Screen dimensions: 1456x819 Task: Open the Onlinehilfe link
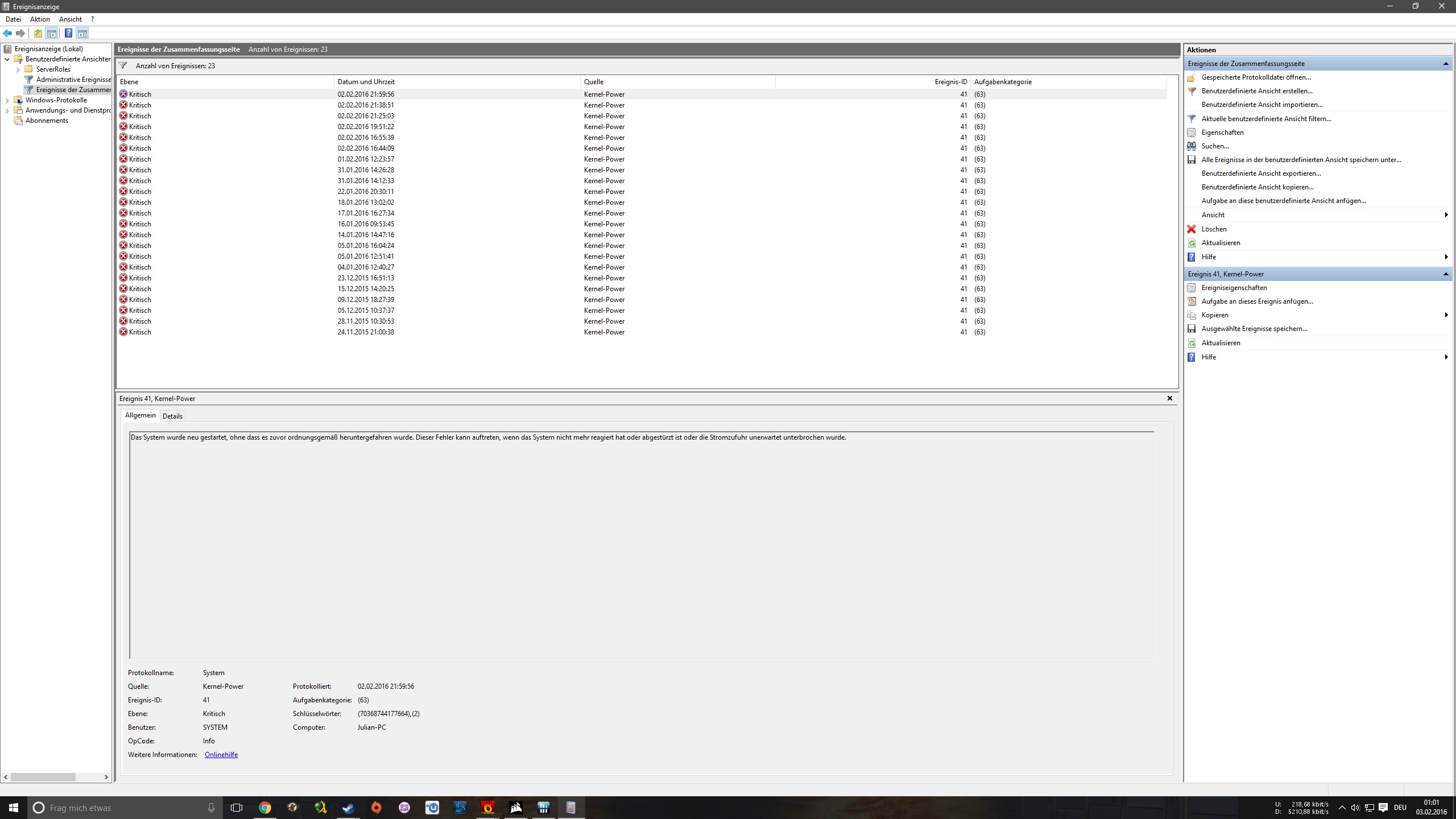221,755
